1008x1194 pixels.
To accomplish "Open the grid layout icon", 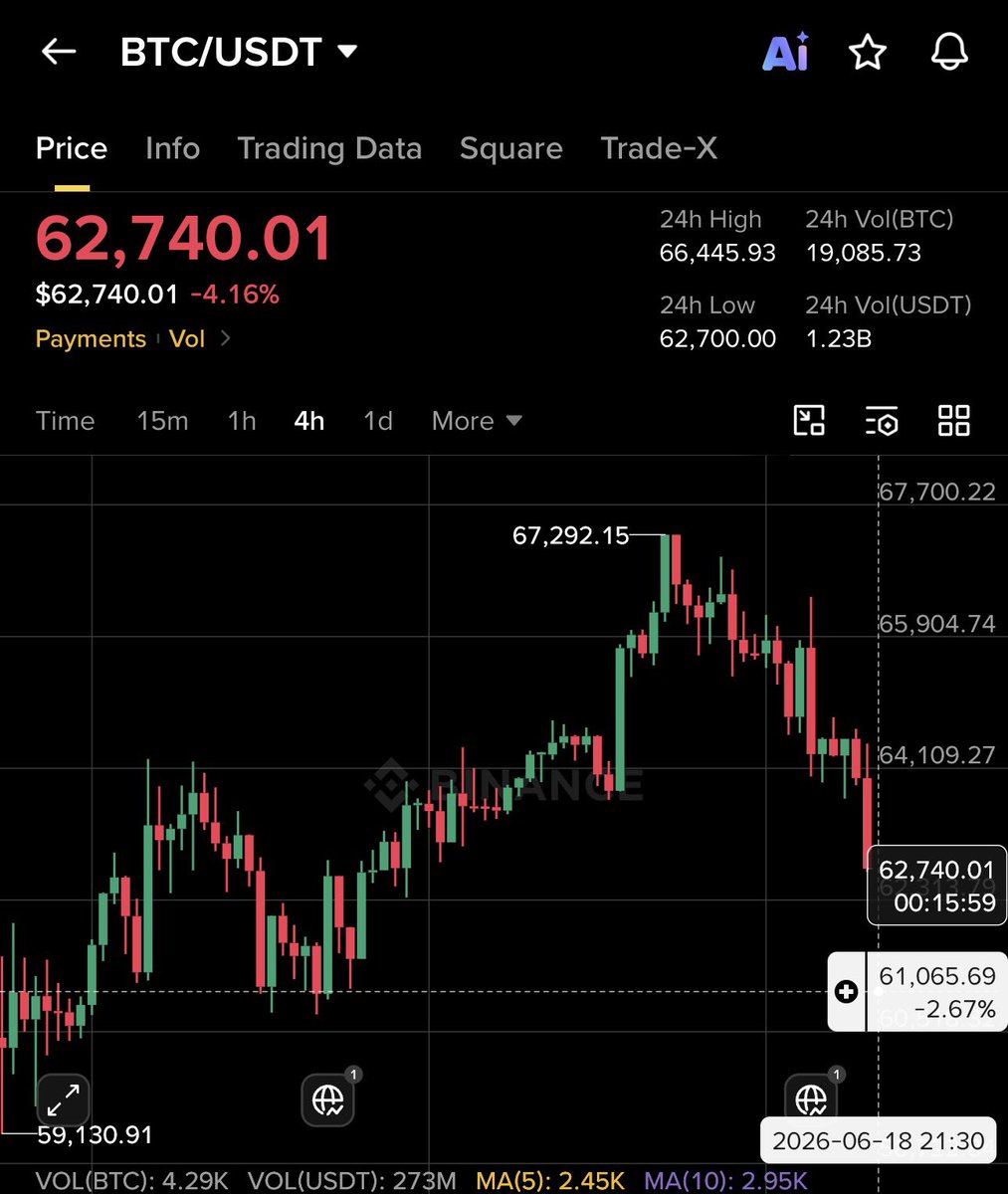I will [954, 421].
